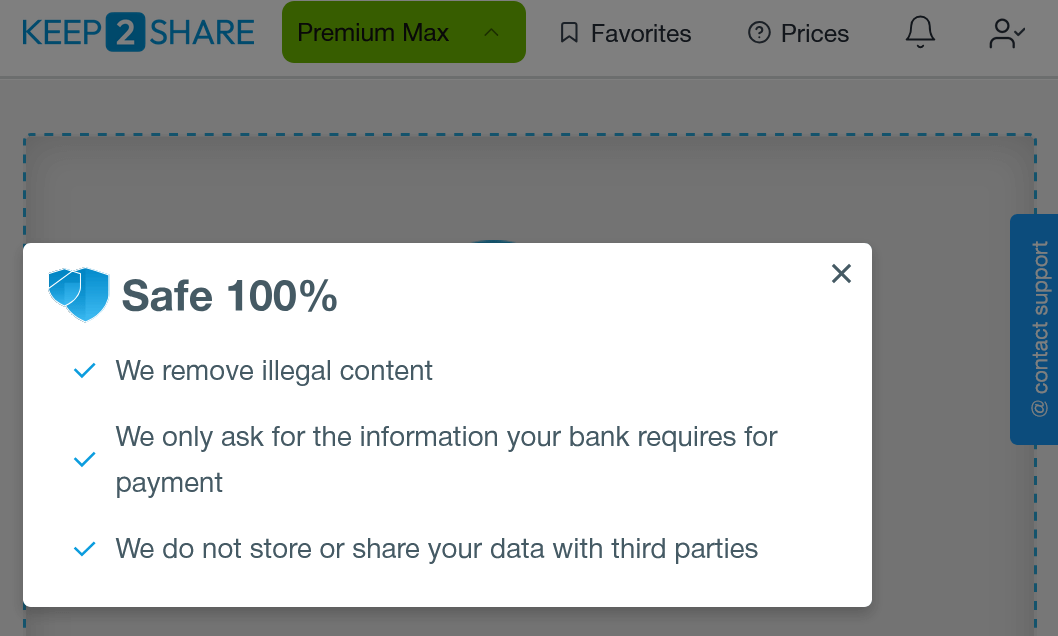This screenshot has height=636, width=1058.
Task: Click the checkmark beside third parties line
Action: pos(84,549)
